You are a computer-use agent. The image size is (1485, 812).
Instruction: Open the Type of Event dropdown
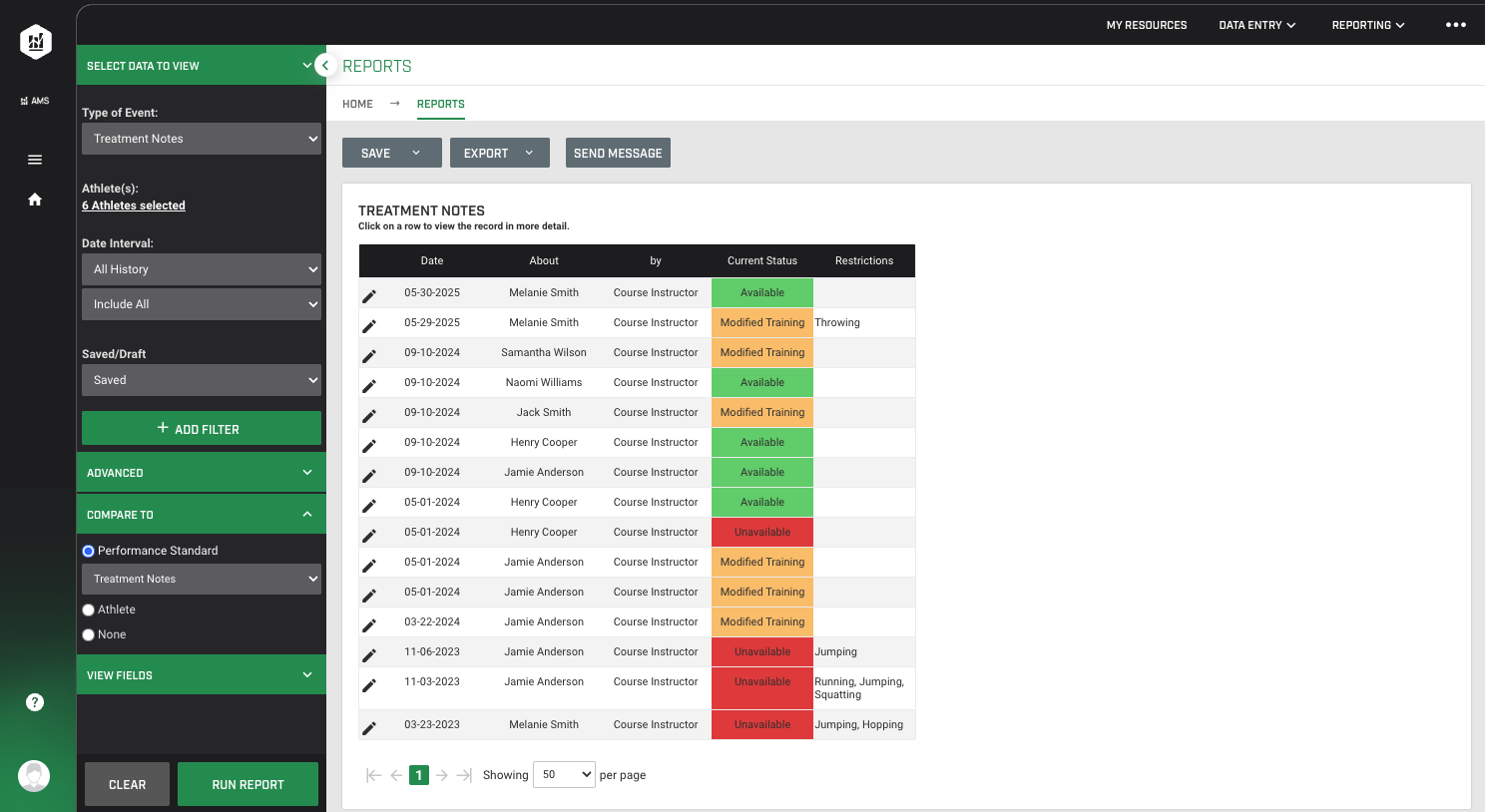201,139
